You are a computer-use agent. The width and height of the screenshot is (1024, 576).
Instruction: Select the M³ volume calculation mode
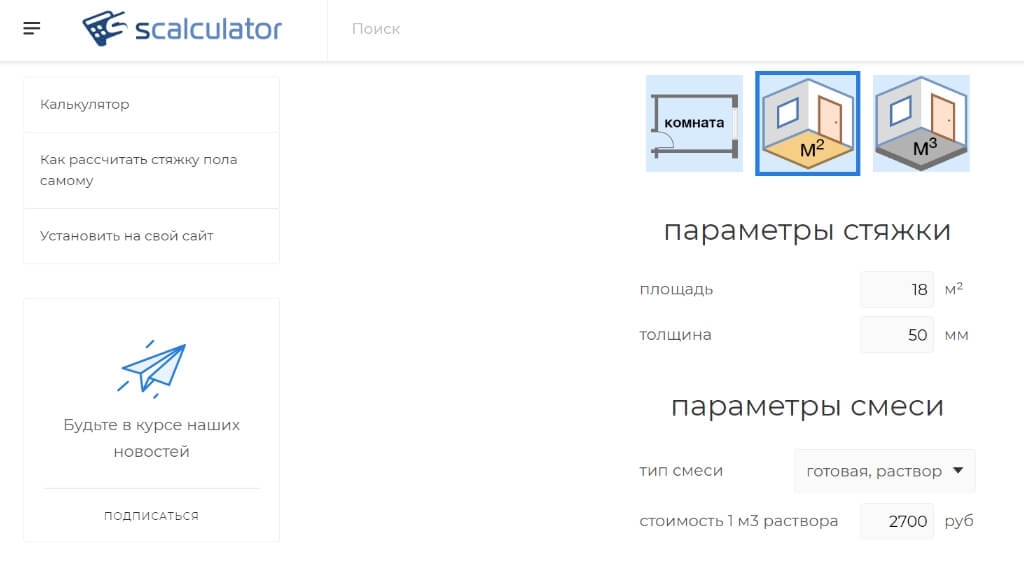tap(921, 123)
